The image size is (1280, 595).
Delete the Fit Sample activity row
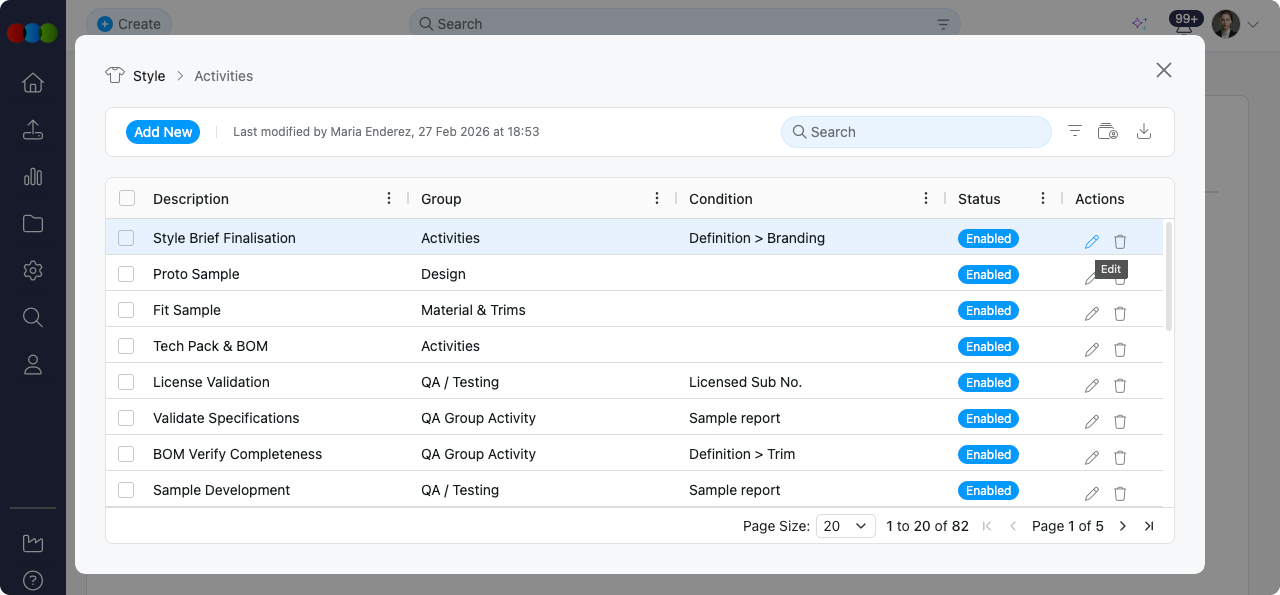[1120, 313]
